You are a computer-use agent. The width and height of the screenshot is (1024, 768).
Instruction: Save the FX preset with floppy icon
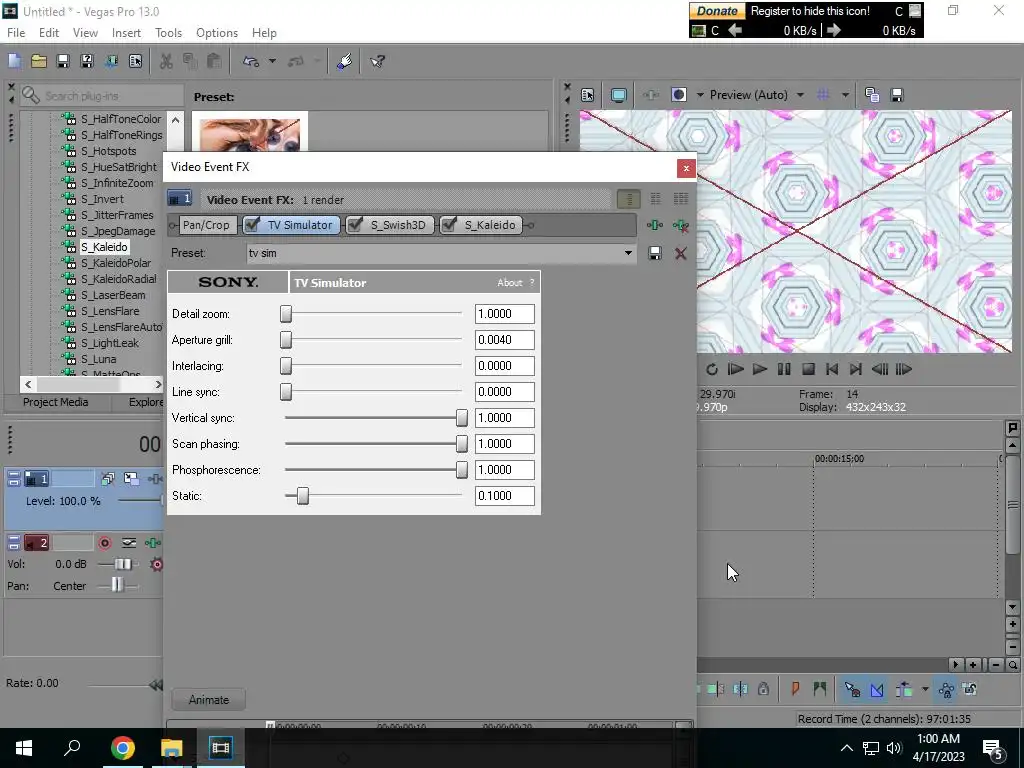(654, 253)
